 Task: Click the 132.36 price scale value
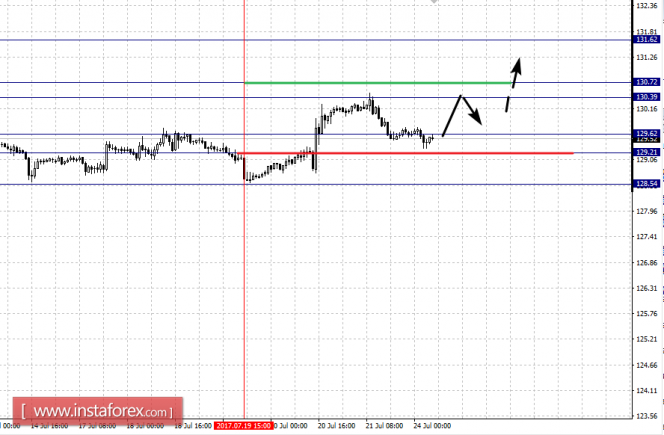(647, 6)
